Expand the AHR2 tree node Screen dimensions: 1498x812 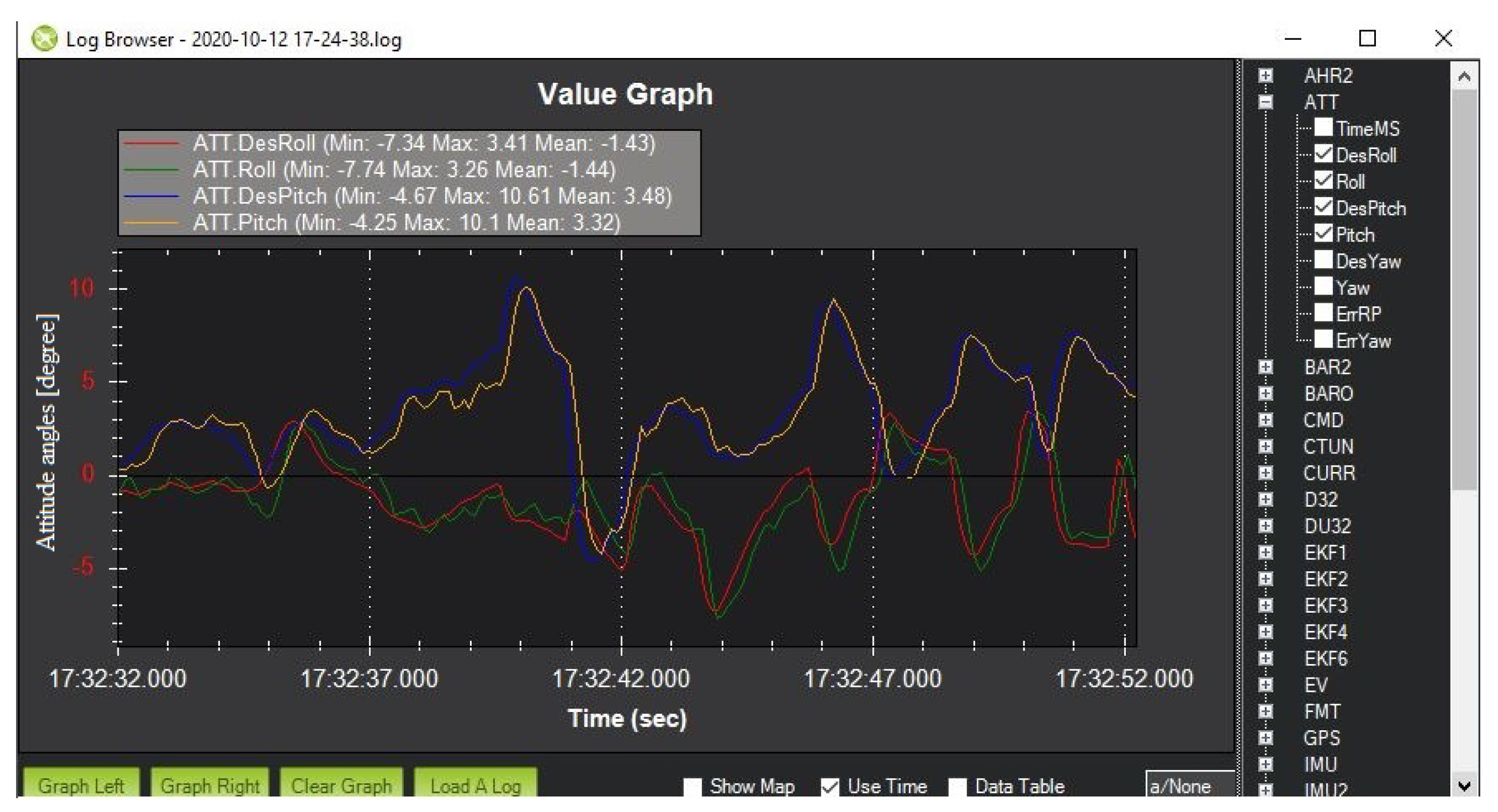1266,76
